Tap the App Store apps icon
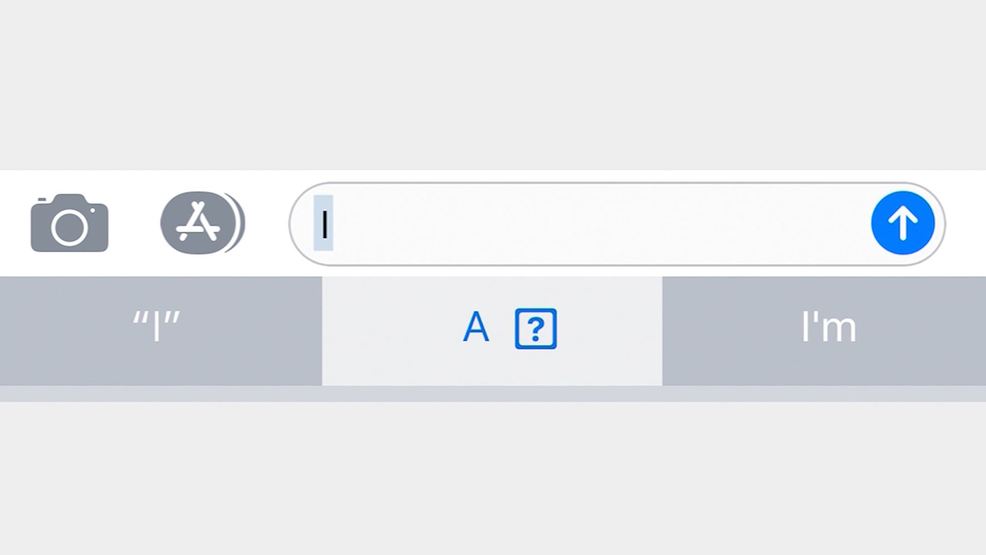Screen dimensions: 986x555 [202, 223]
